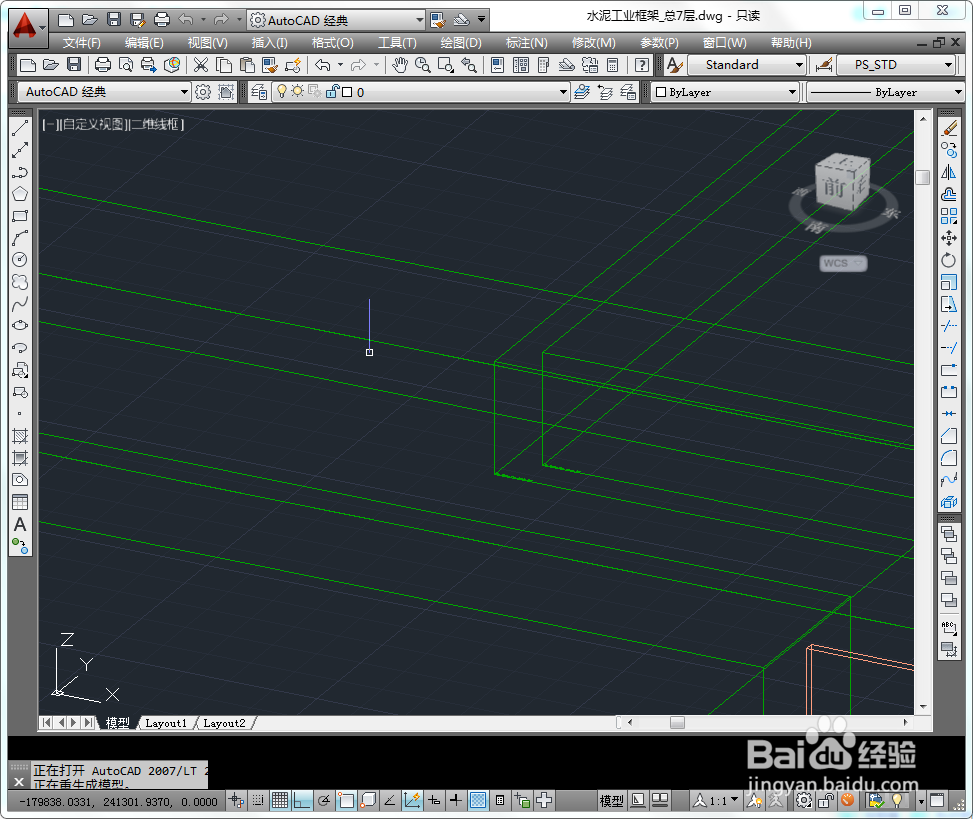Screen dimensions: 973x819
Task: Click the vertical scrollbar thumb
Action: tap(923, 177)
